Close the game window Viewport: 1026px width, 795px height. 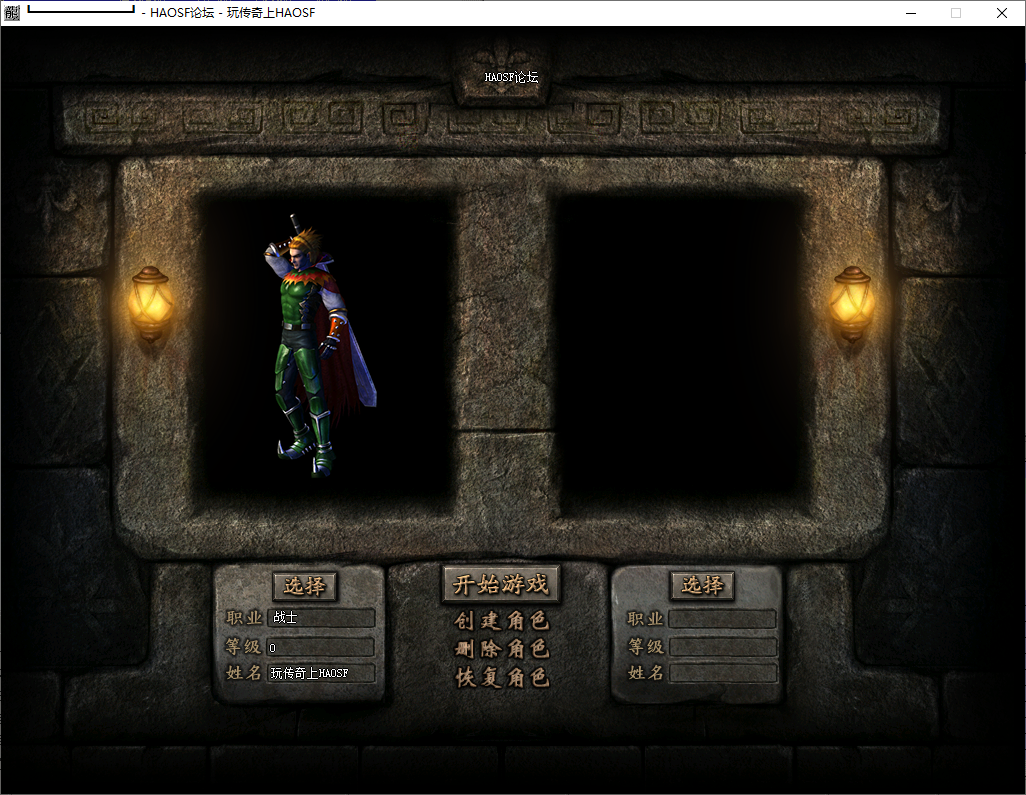1002,13
